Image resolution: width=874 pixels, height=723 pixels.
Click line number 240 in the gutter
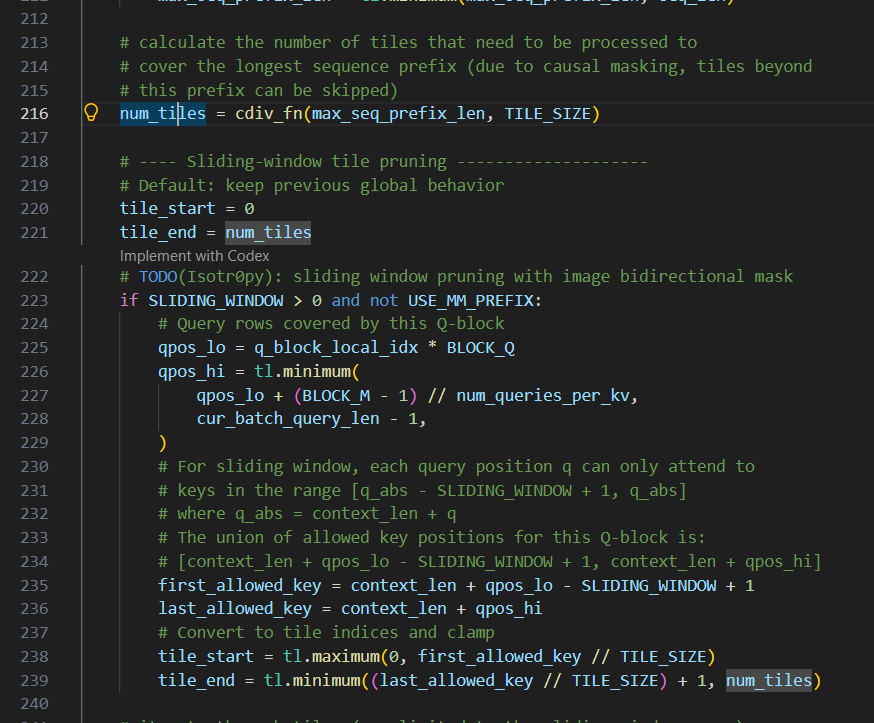(x=35, y=704)
